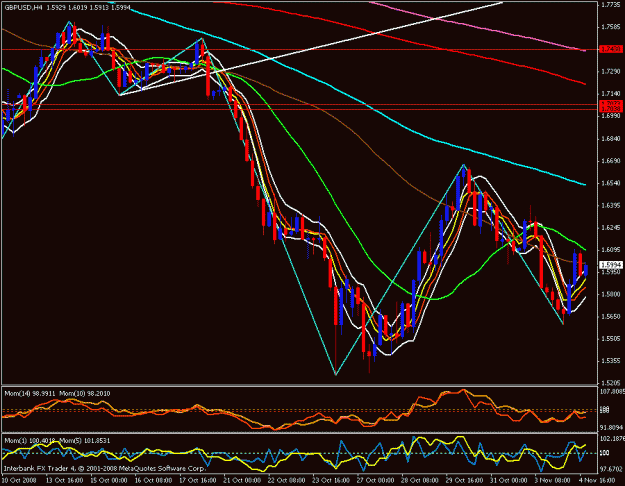Viewport: 625px width, 486px height.
Task: Click the 1.5205 price axis label
Action: (611, 382)
